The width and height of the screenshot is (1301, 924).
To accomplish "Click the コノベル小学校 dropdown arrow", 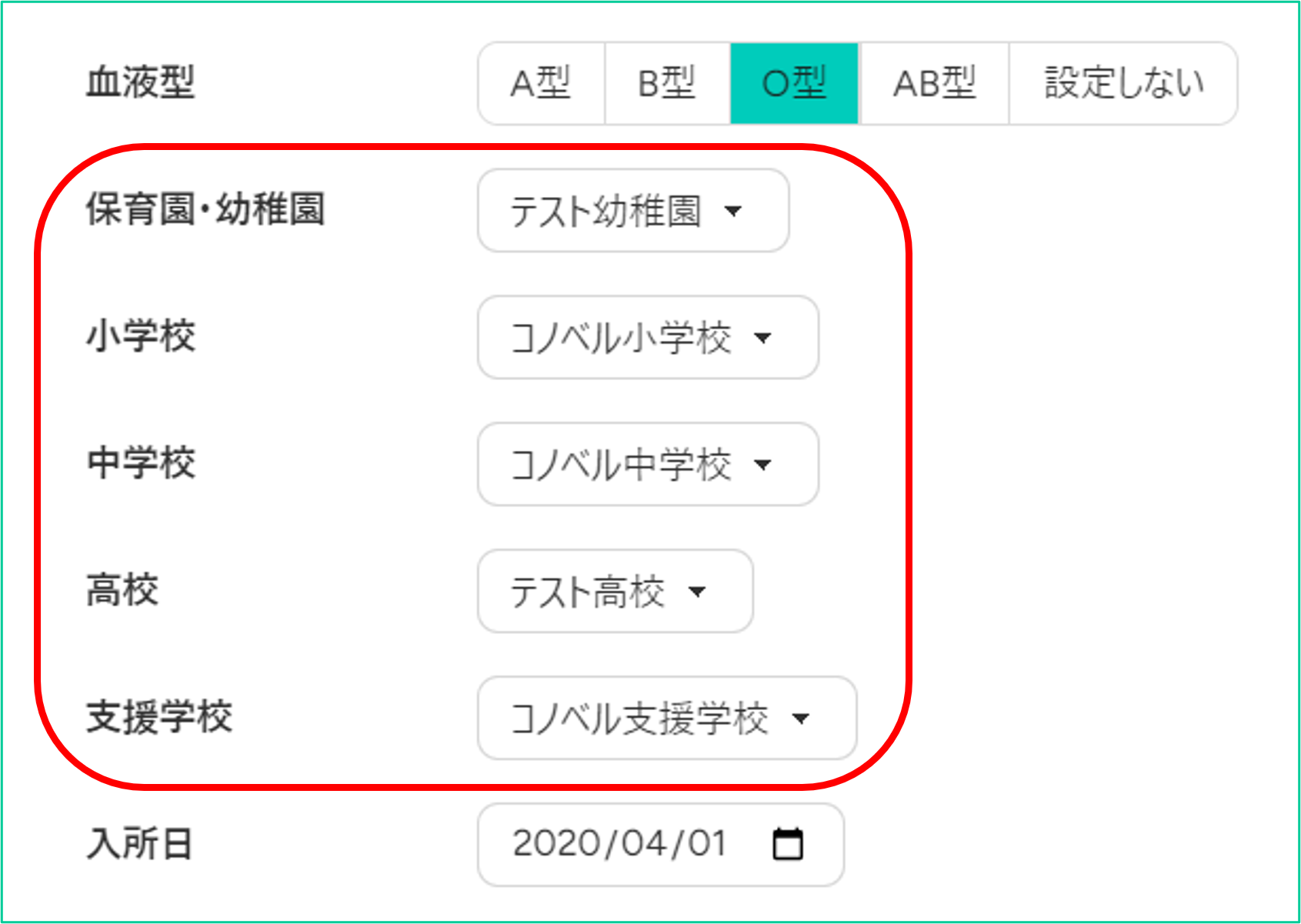I will click(x=762, y=338).
